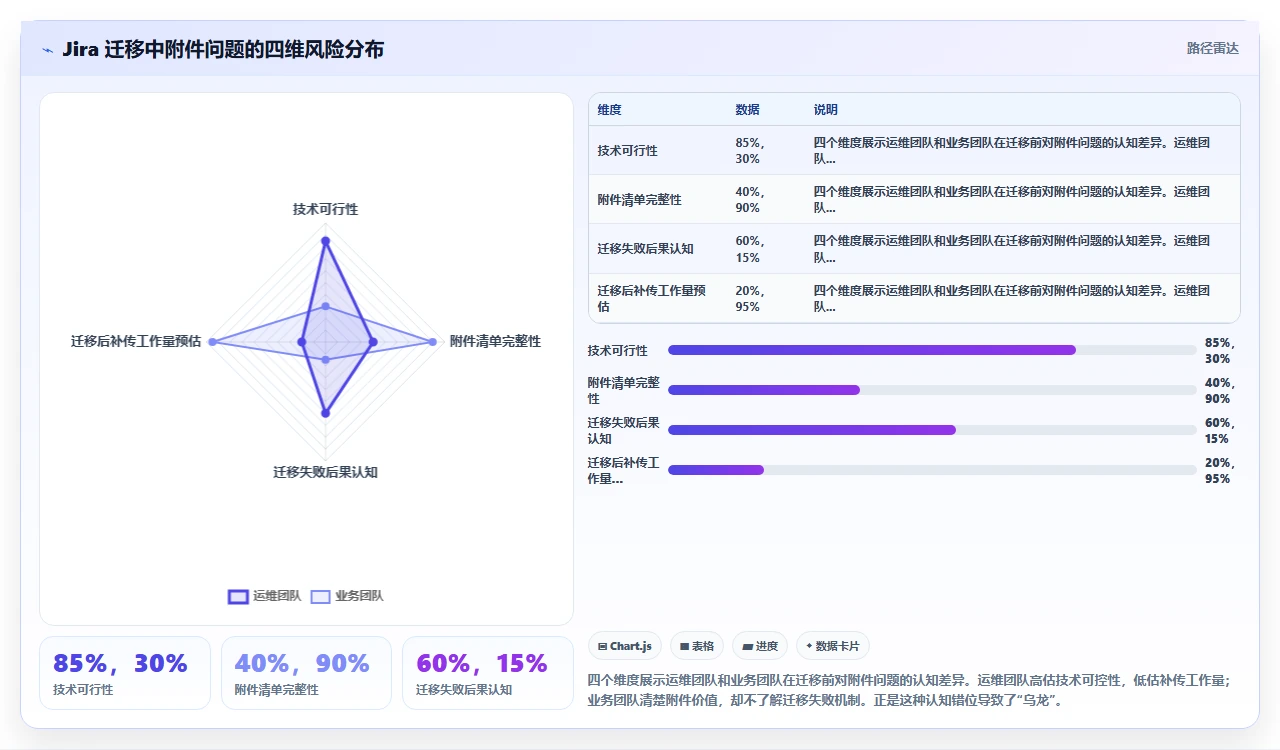Click the dashboard title text

coord(222,49)
